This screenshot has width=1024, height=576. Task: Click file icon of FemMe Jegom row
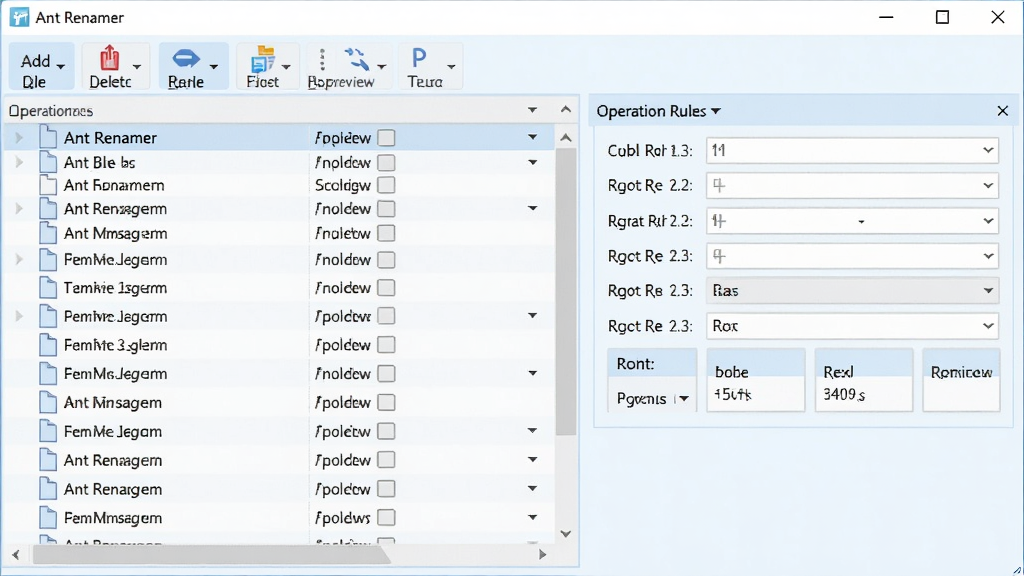[x=48, y=431]
